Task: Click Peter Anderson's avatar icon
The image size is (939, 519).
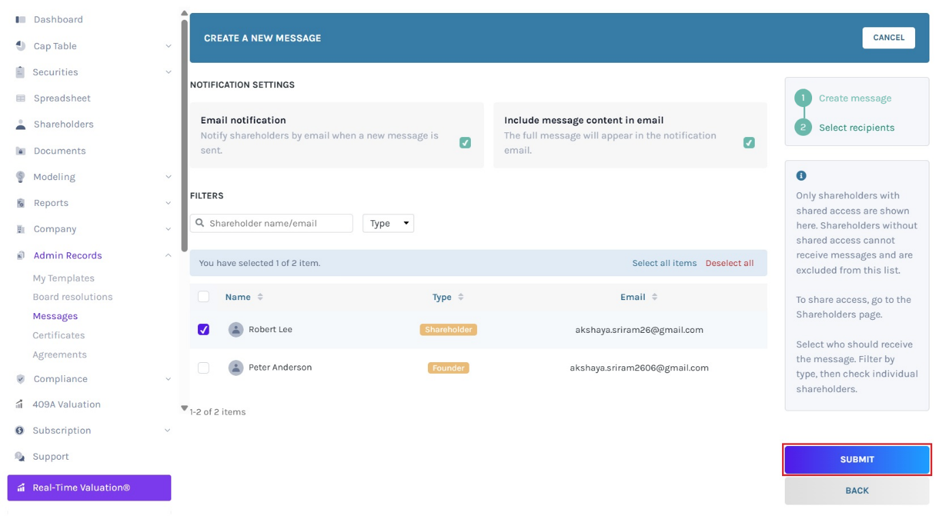Action: coord(236,368)
